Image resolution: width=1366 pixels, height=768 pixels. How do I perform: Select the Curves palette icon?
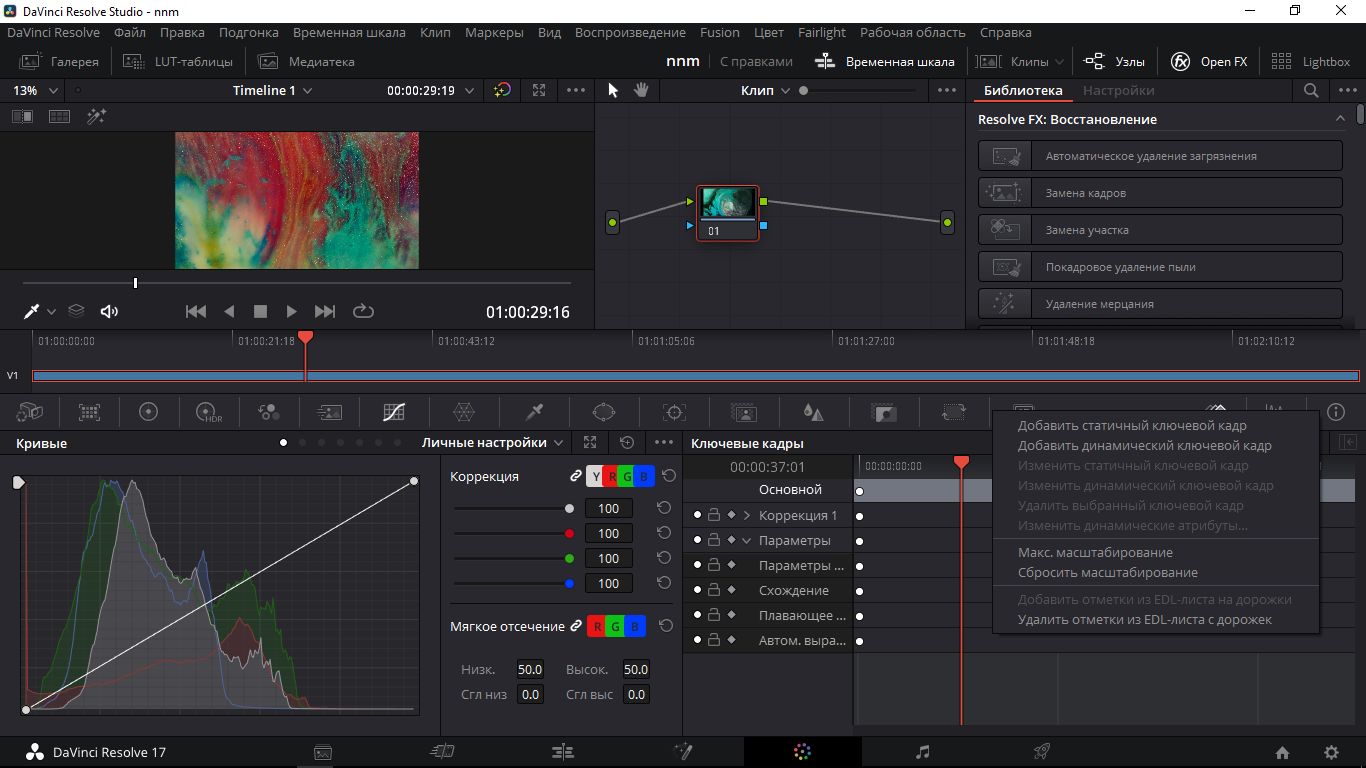(394, 412)
